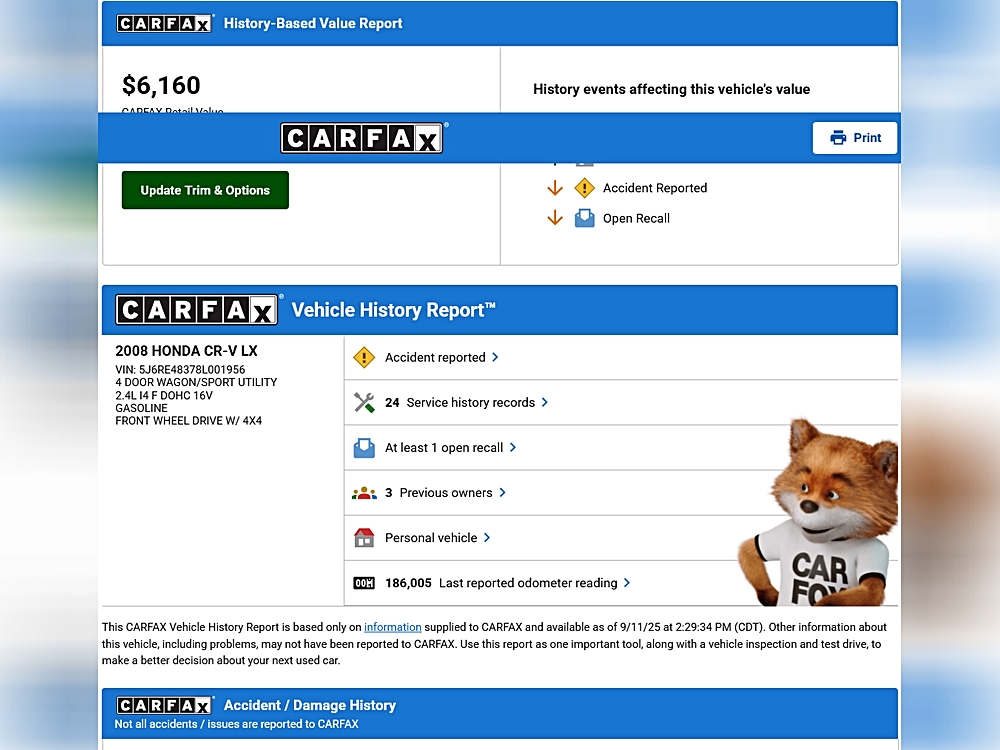
Task: Click 'History events affecting this vehicle's value' heading
Action: pyautogui.click(x=672, y=89)
